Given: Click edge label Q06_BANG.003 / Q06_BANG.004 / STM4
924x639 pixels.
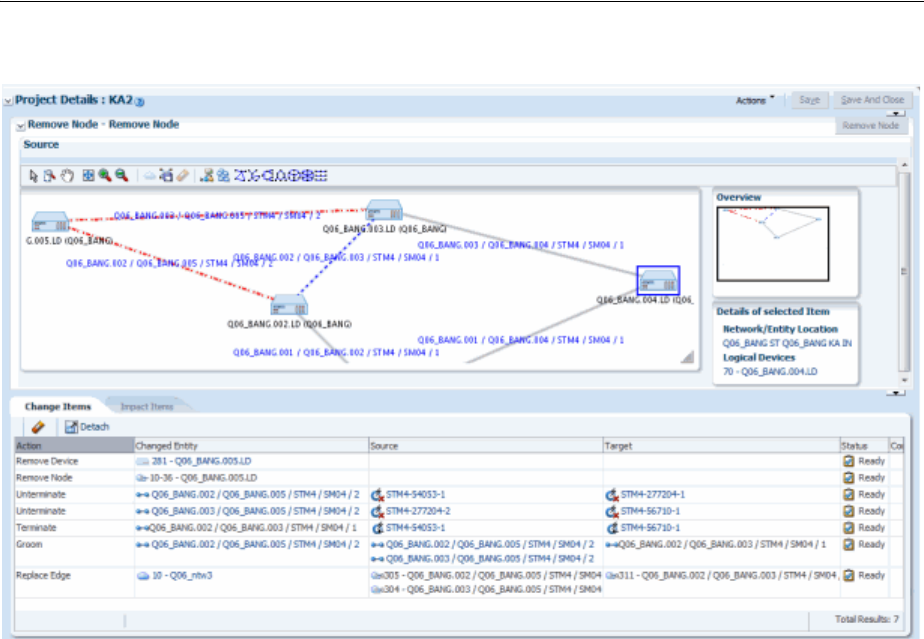Looking at the screenshot, I should click(x=520, y=245).
